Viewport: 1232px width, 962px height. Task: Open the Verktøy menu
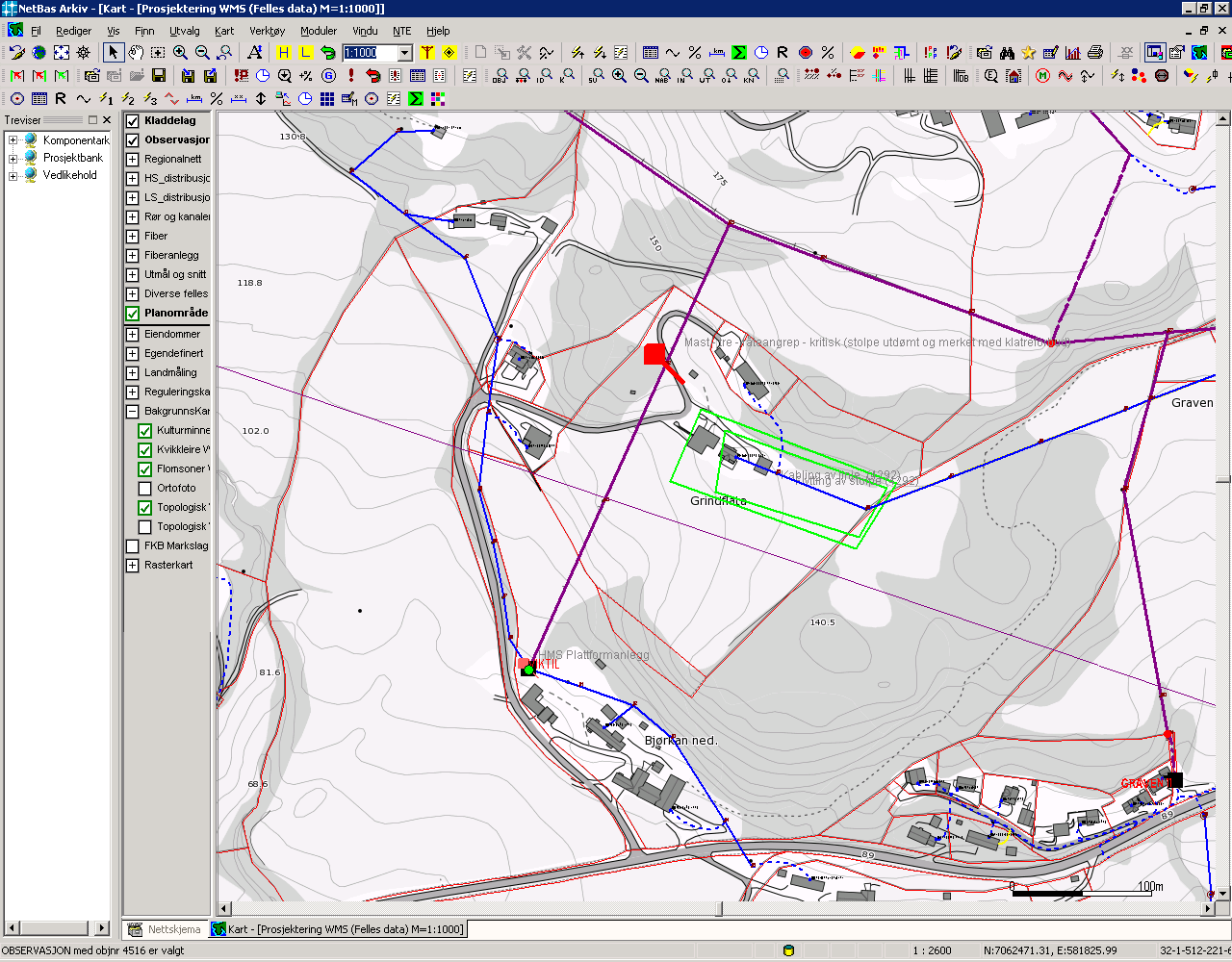point(268,31)
